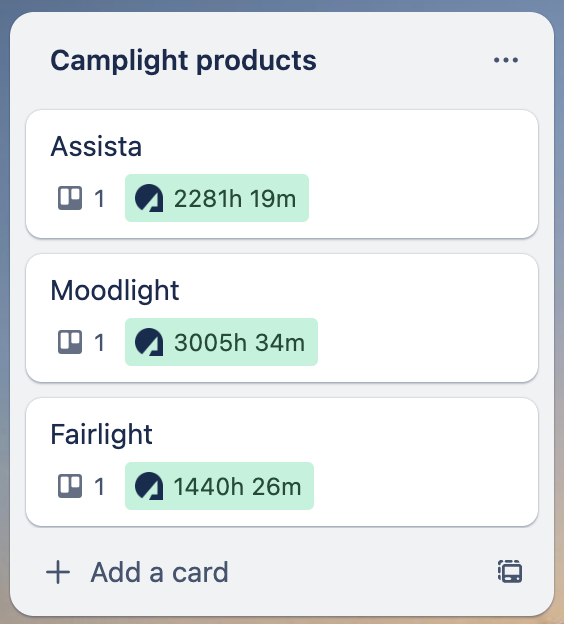Open the Moodlight card
564x624 pixels.
point(282,318)
